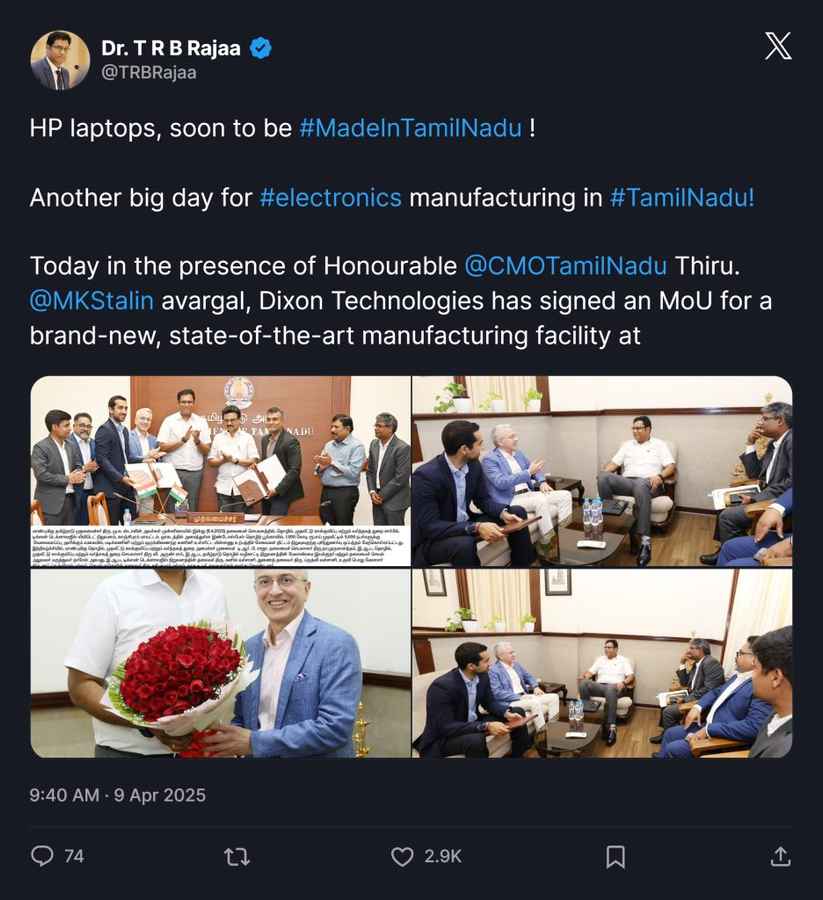Share the tweet via share icon
This screenshot has width=823, height=900.
coord(780,856)
